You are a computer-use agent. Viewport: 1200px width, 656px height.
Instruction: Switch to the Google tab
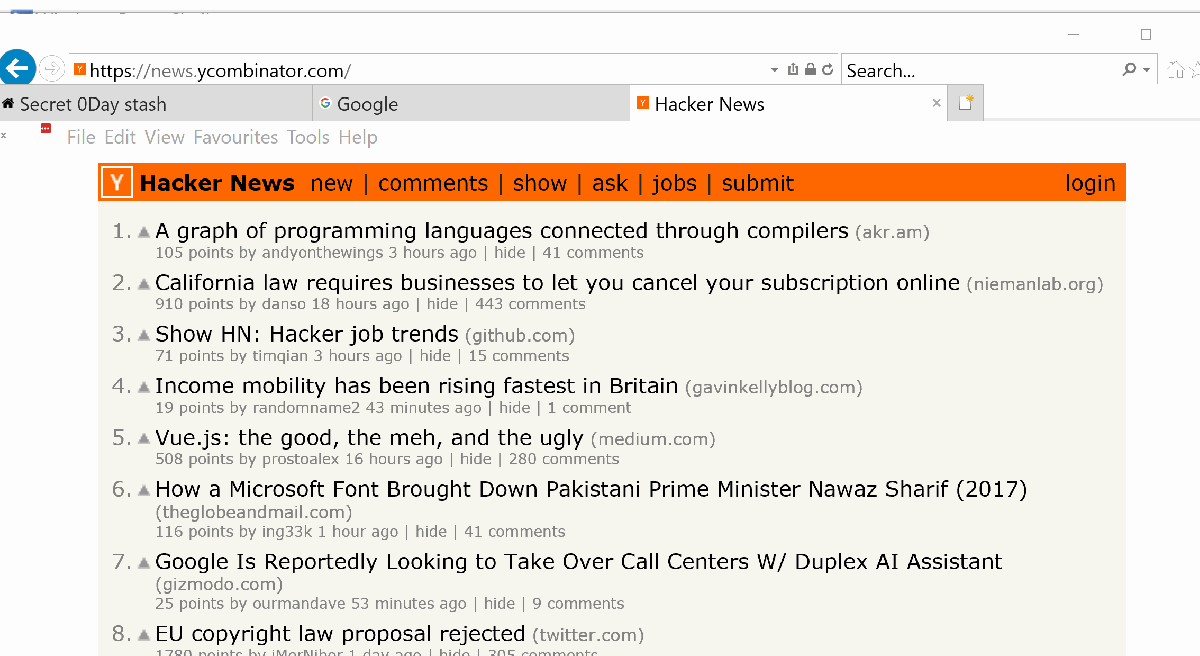[x=367, y=104]
